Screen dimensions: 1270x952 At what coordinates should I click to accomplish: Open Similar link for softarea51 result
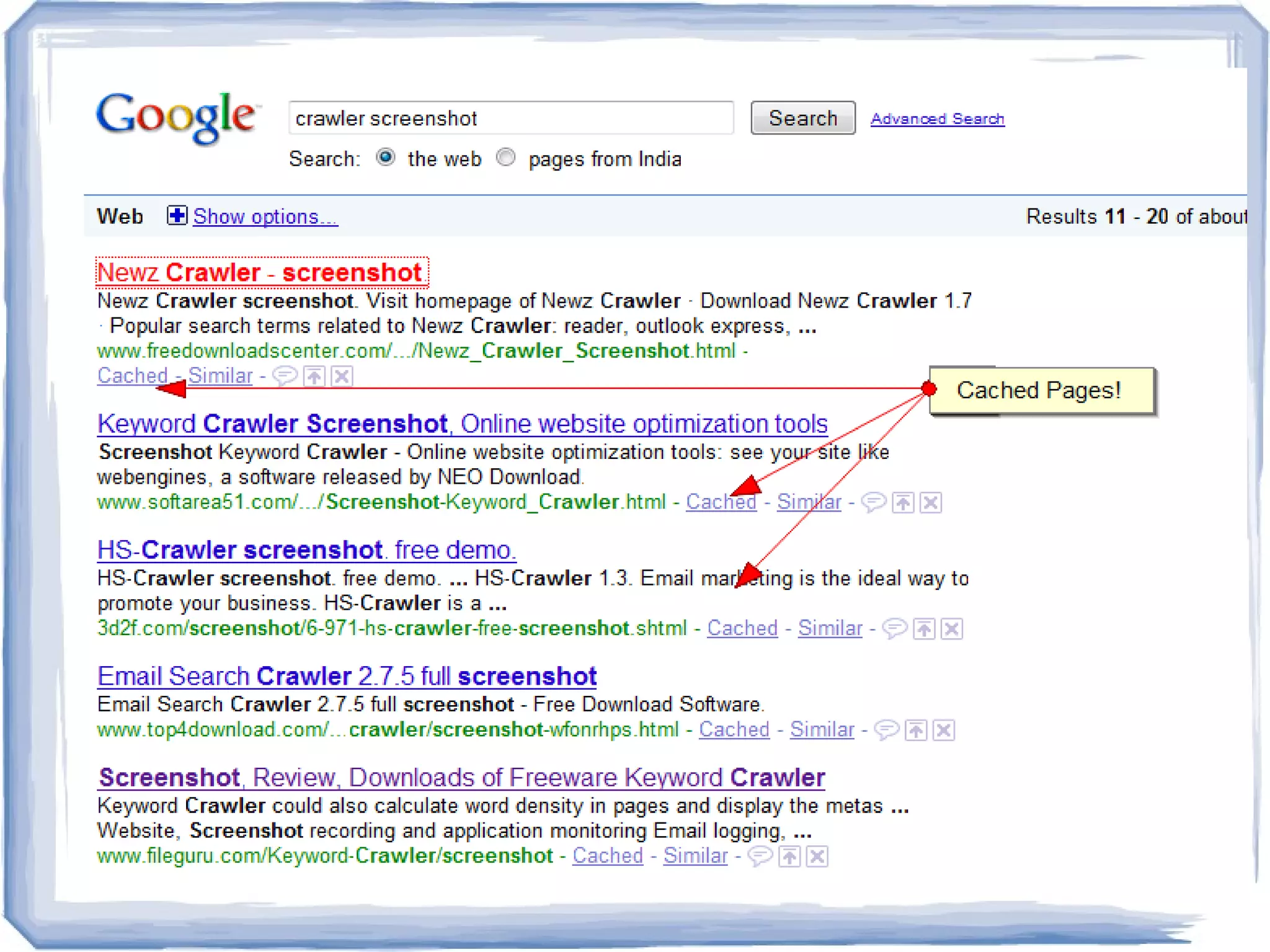pyautogui.click(x=809, y=501)
